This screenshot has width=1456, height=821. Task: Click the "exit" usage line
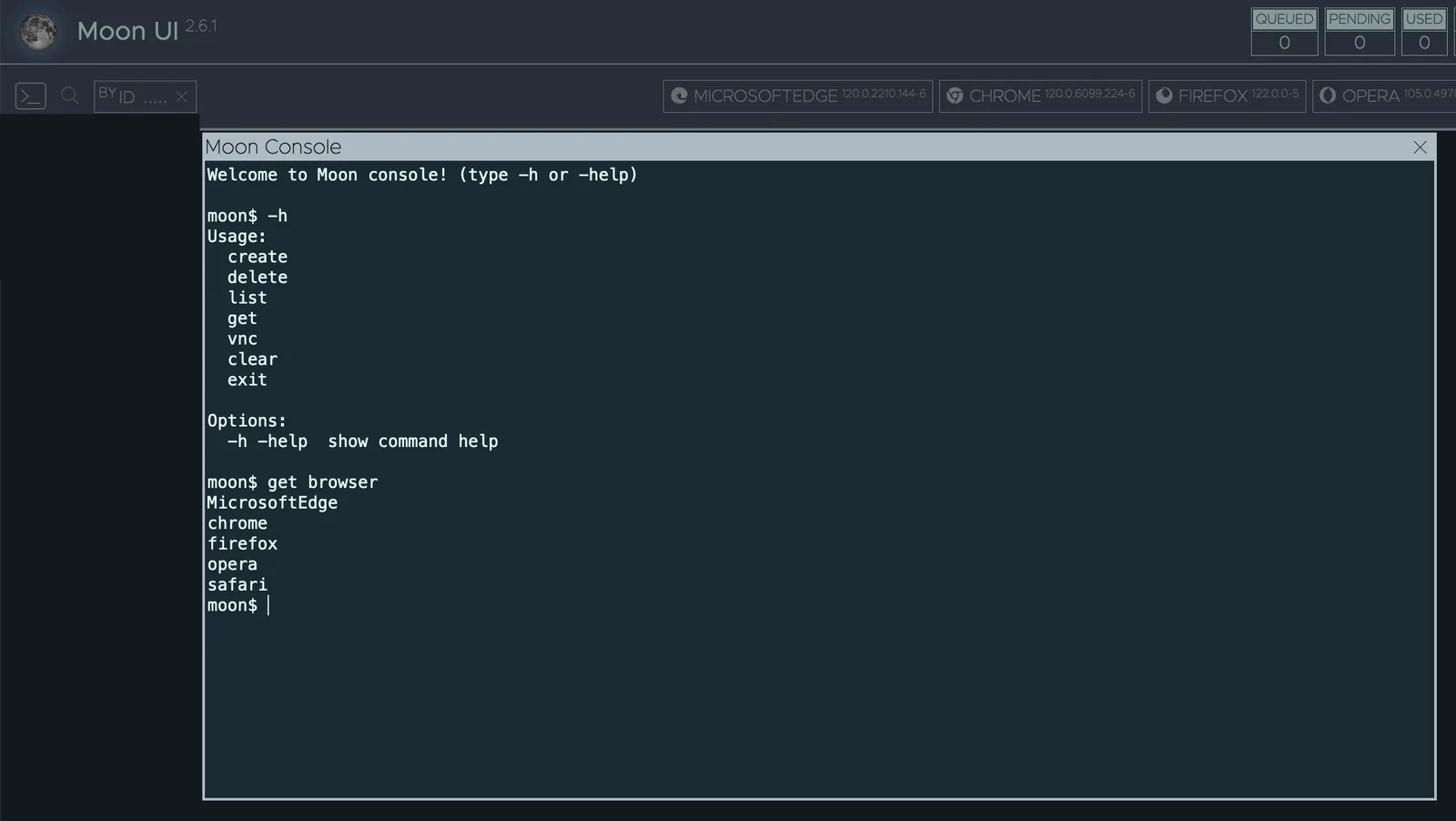point(248,380)
